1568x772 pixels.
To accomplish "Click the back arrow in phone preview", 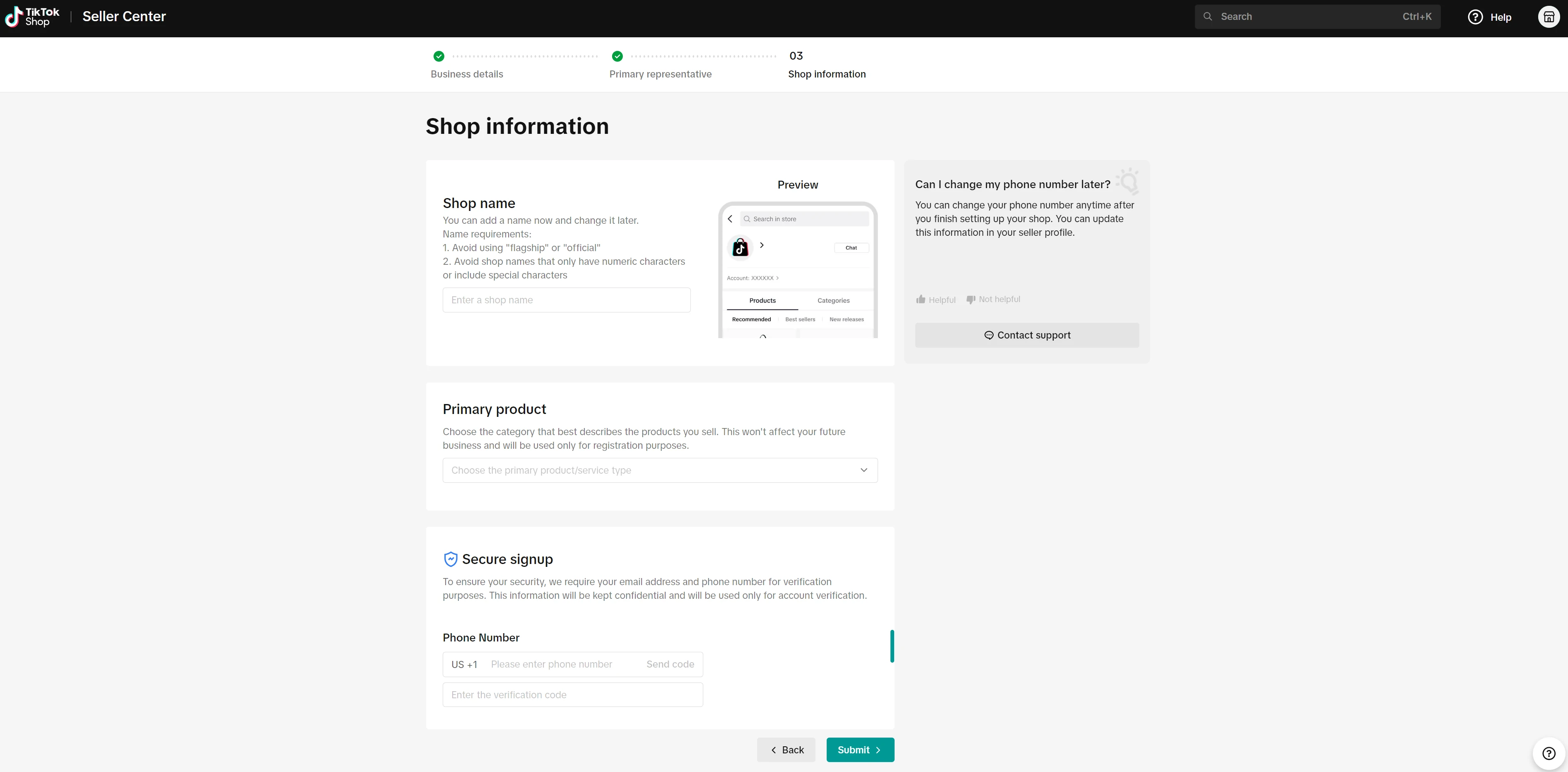I will coord(731,219).
